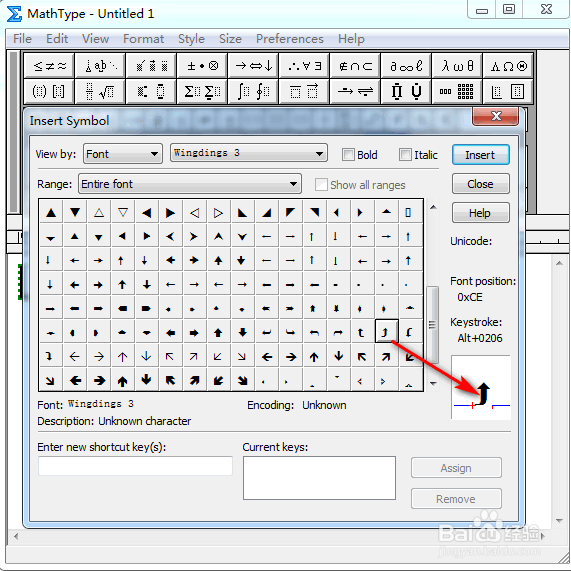Click the Enter new shortcut key(s) field

click(x=135, y=466)
